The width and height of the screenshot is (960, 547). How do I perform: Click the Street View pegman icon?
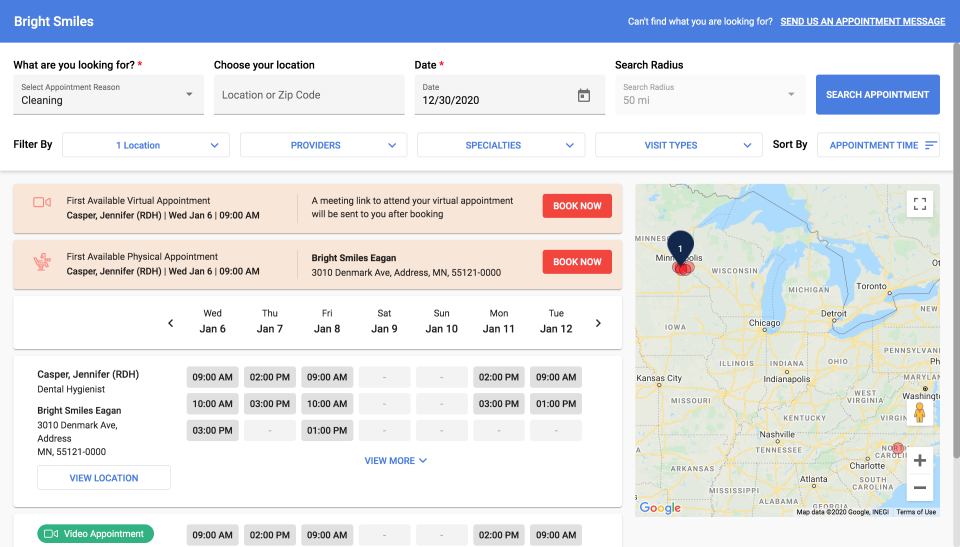919,413
